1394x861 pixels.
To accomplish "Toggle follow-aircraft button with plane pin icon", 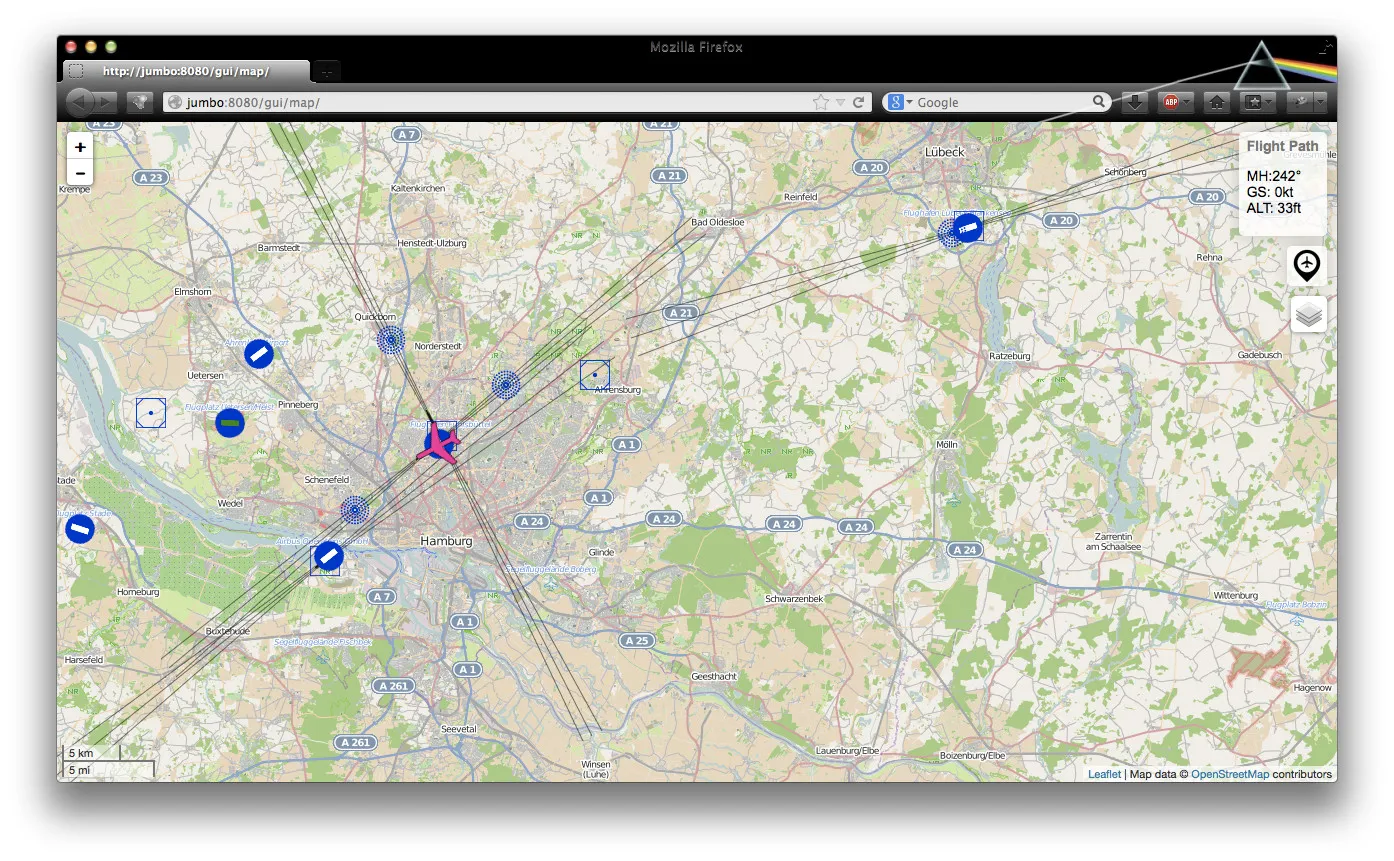I will [1307, 266].
